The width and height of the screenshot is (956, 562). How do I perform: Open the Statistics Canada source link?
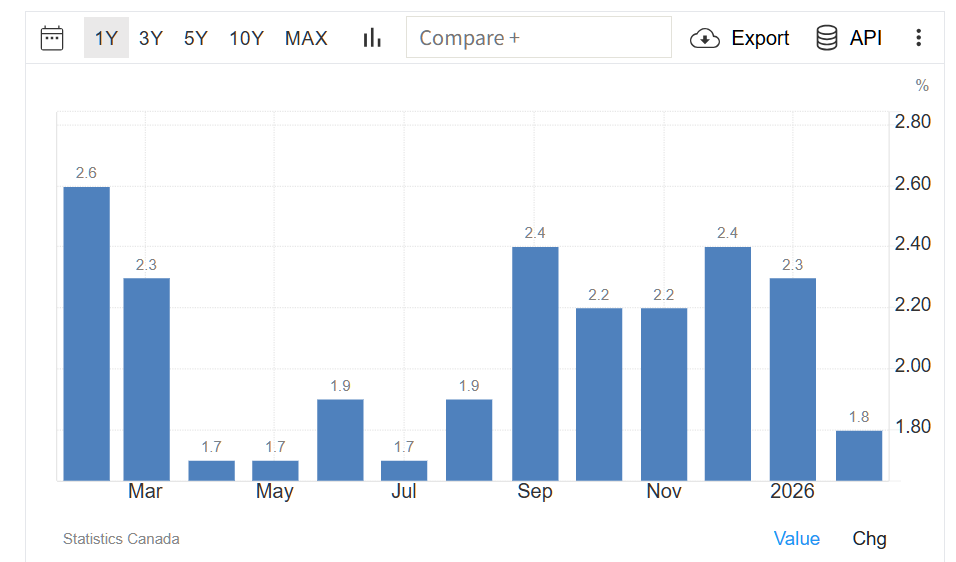(121, 539)
